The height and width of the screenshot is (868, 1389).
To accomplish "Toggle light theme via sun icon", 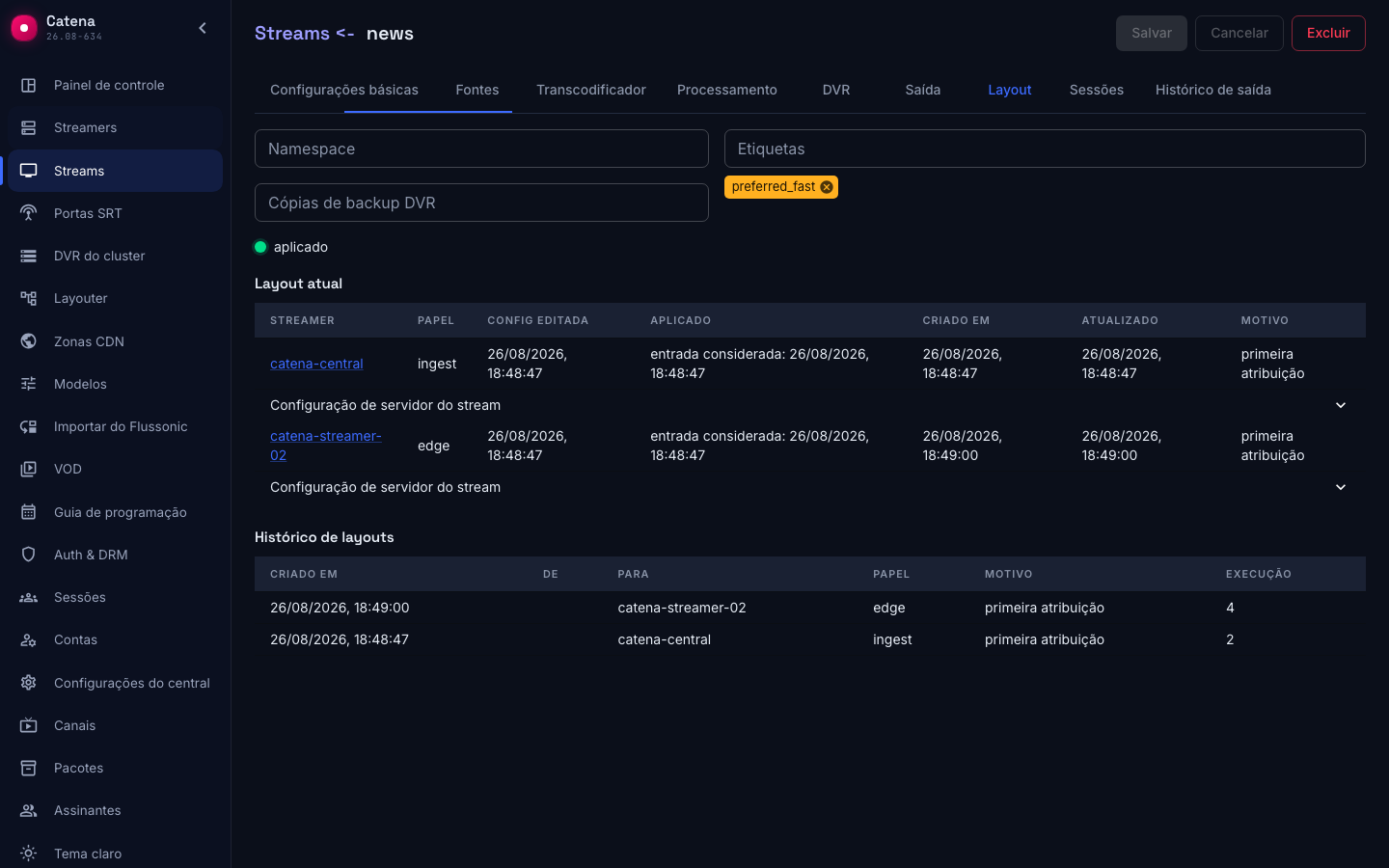I will [29, 854].
